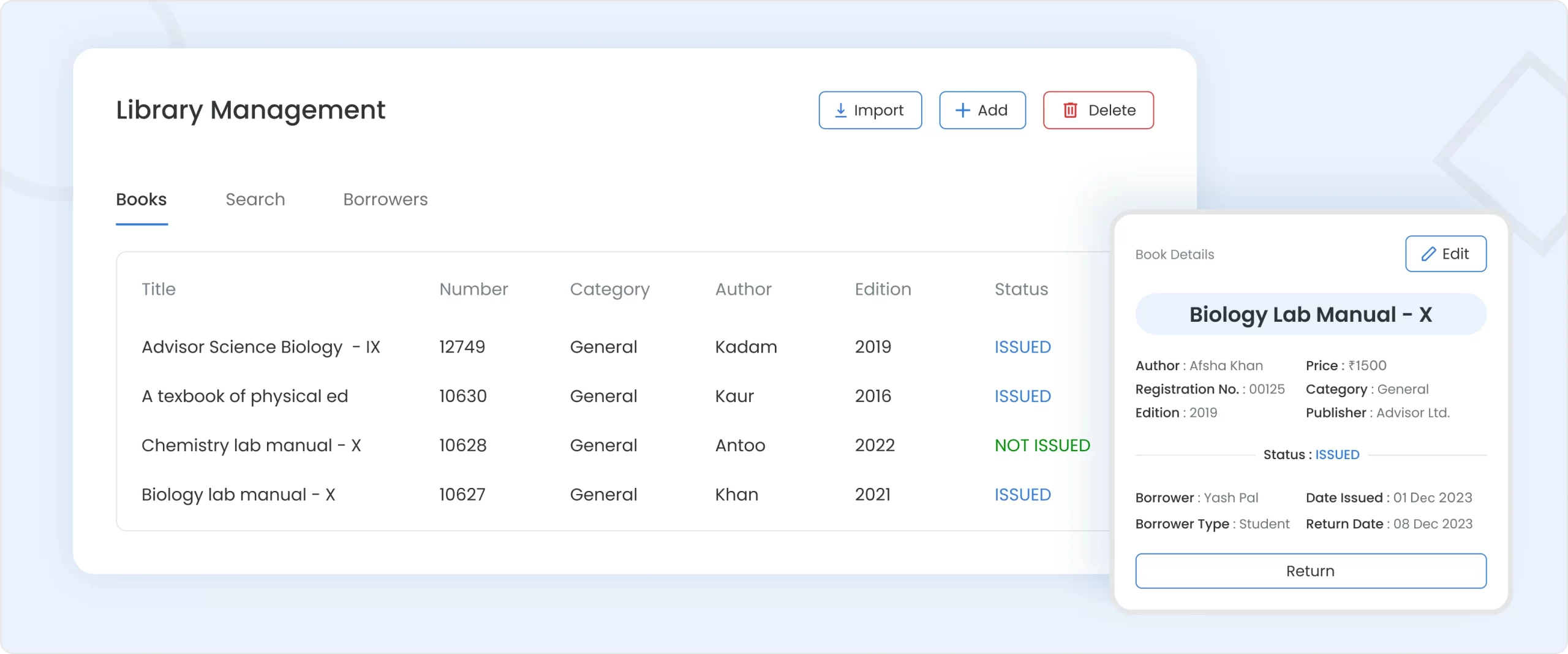Click the download icon on the Import button
This screenshot has width=1568, height=654.
(x=842, y=110)
